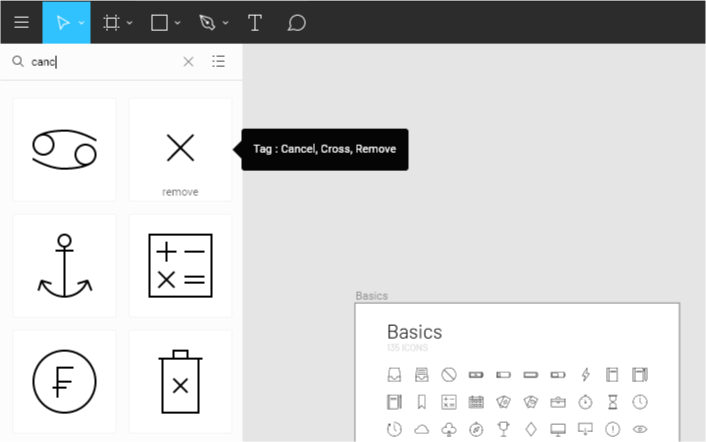Screen dimensions: 706x442
Task: Select the lightning bolt icon in Basics frame
Action: (585, 374)
